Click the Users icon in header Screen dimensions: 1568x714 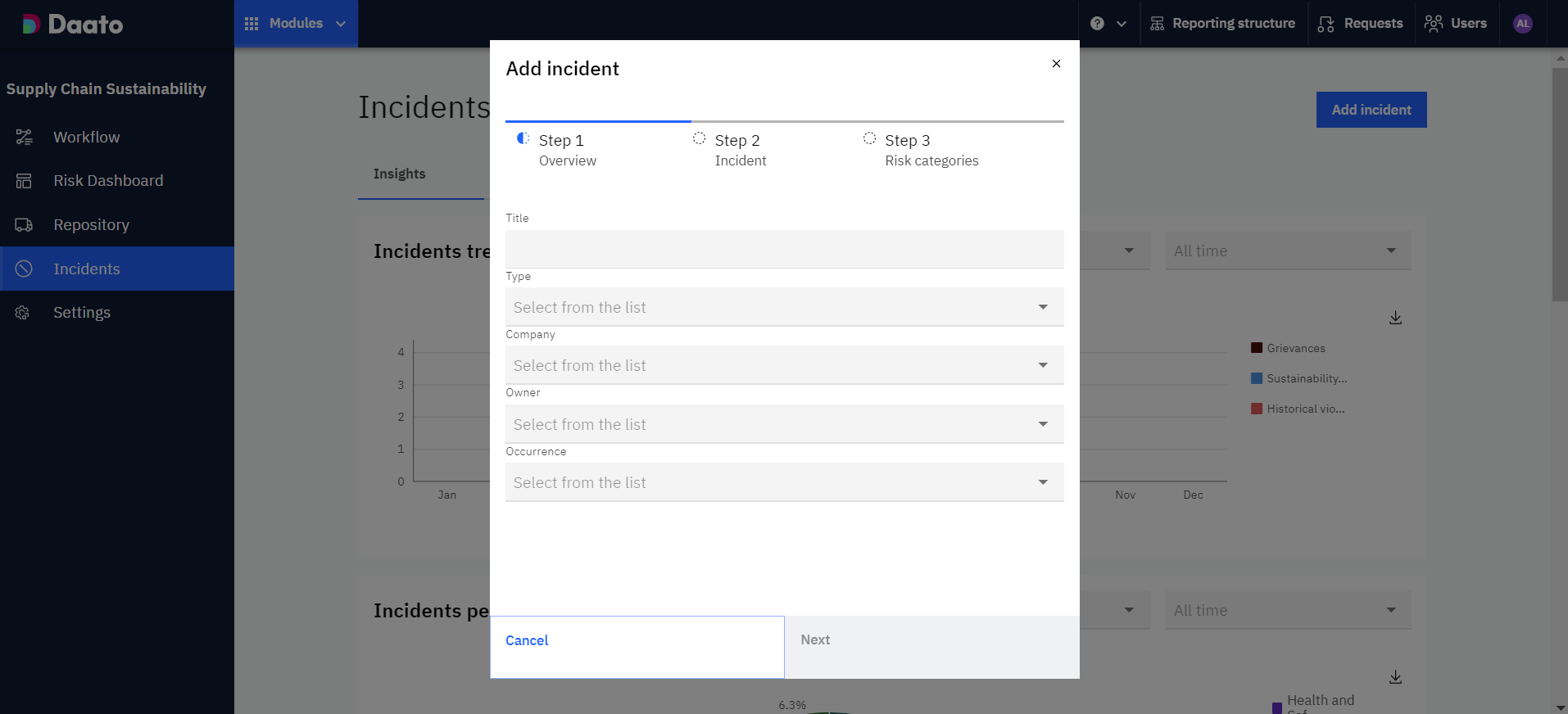pyautogui.click(x=1434, y=24)
